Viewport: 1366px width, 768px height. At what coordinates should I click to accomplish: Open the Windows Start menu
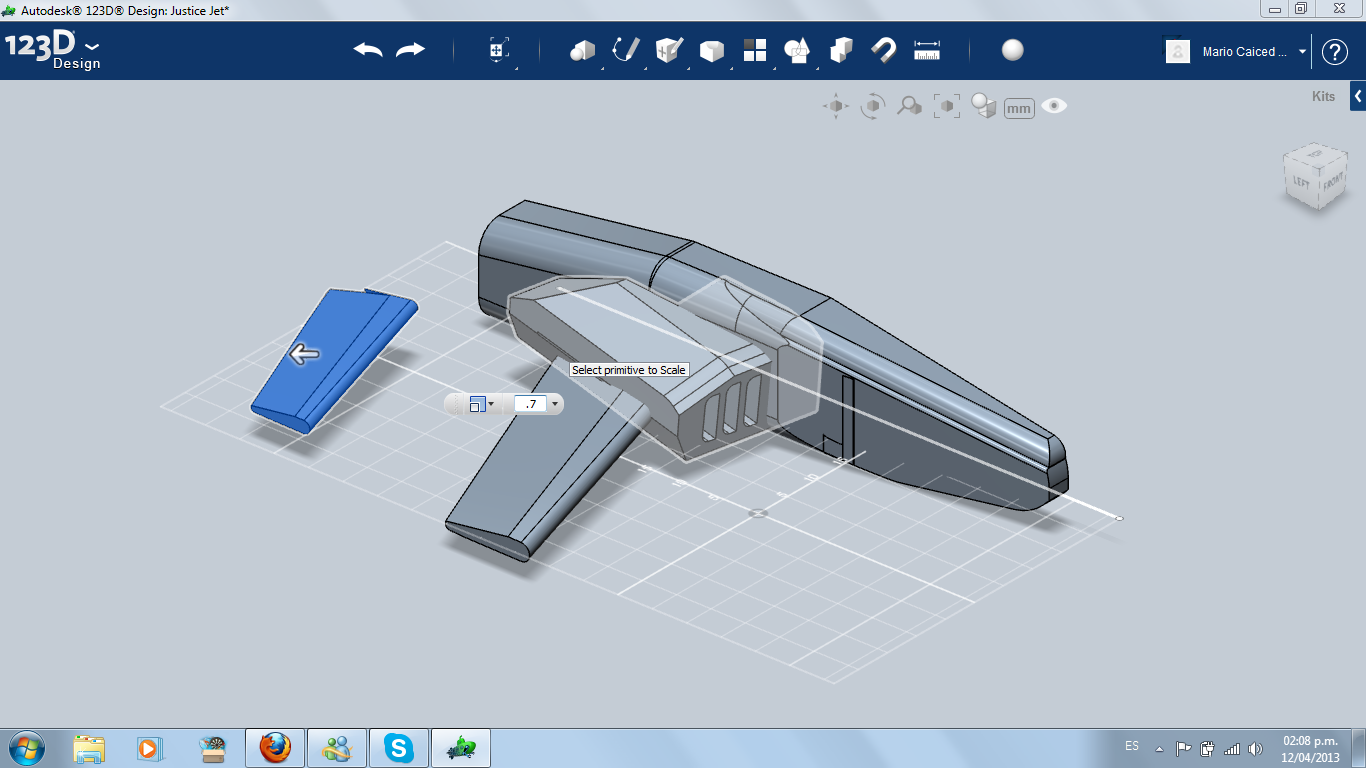(x=26, y=748)
